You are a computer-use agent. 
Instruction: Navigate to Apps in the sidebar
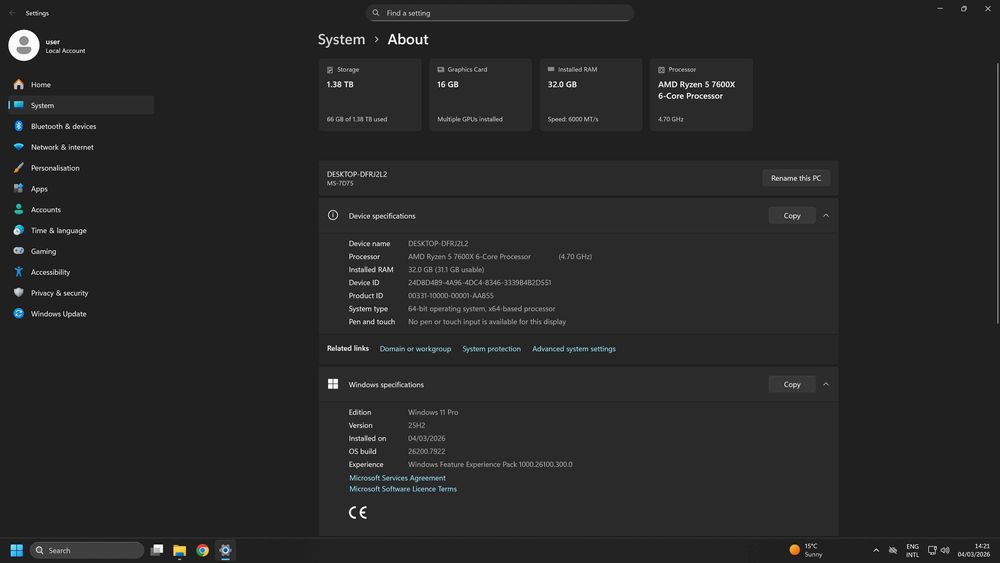(39, 189)
